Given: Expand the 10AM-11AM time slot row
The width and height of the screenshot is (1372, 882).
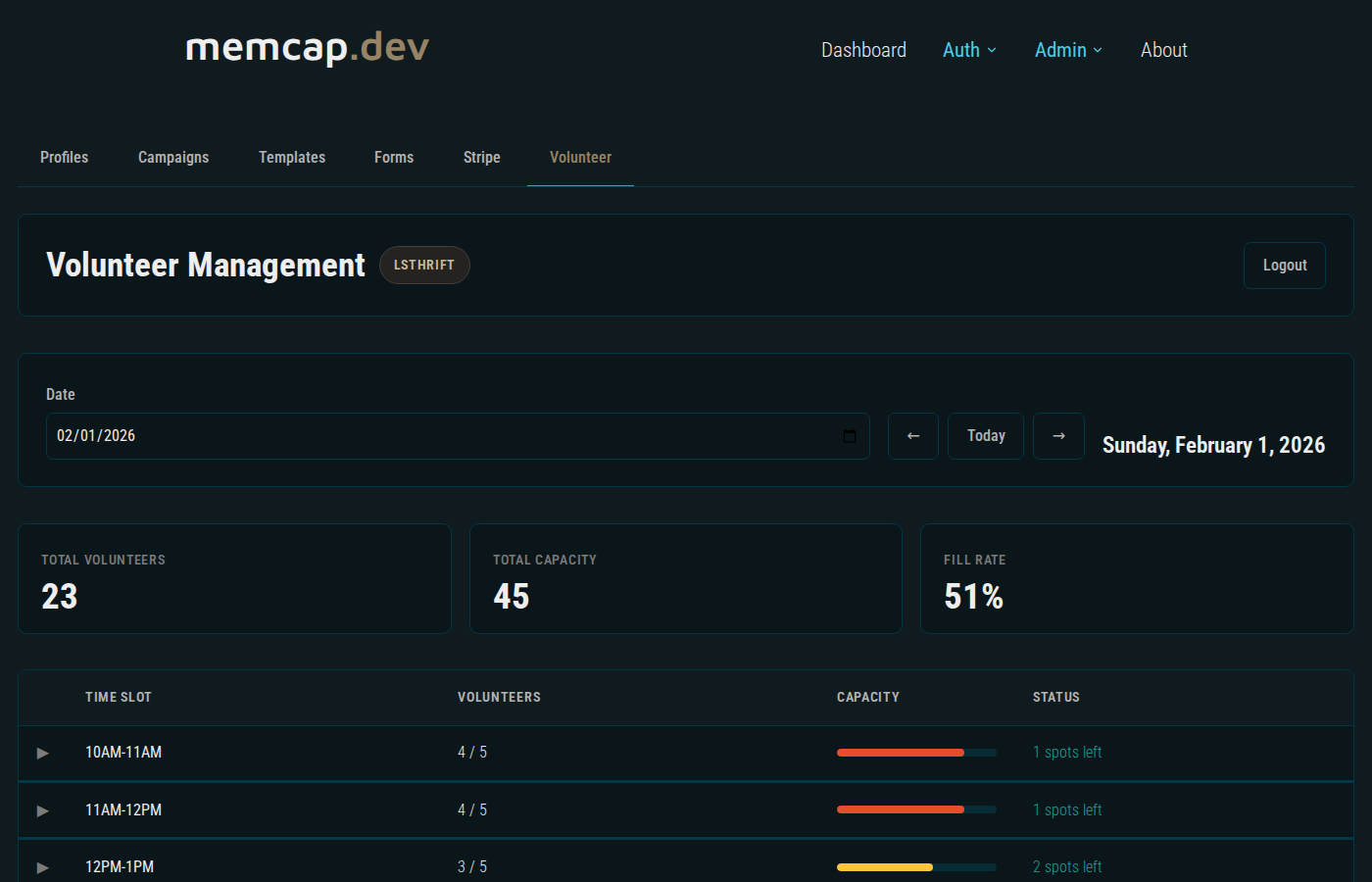Looking at the screenshot, I should coord(43,753).
